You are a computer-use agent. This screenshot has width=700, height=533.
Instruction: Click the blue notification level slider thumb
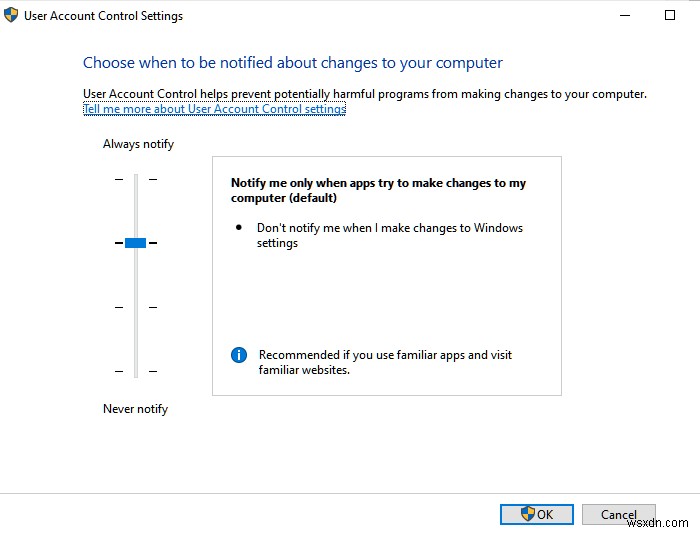[135, 243]
